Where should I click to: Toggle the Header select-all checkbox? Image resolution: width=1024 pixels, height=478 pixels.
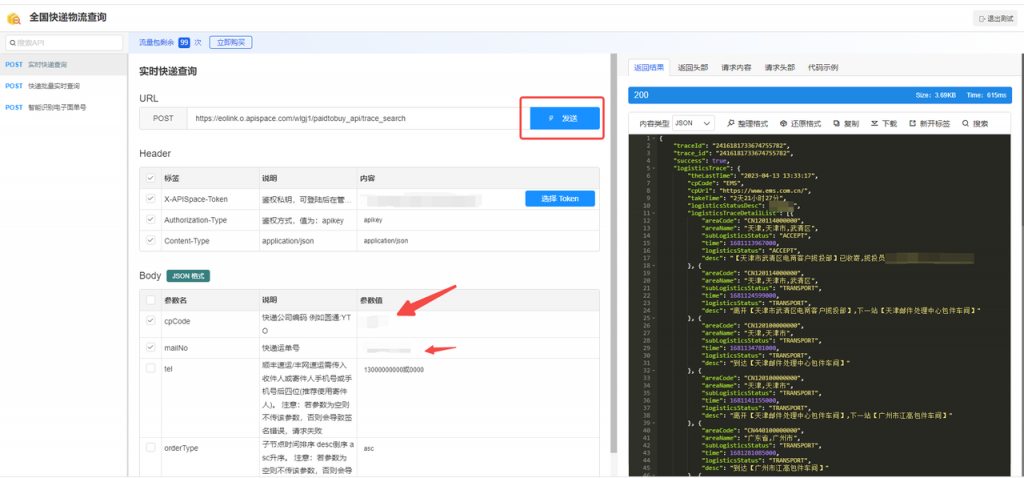click(x=151, y=178)
